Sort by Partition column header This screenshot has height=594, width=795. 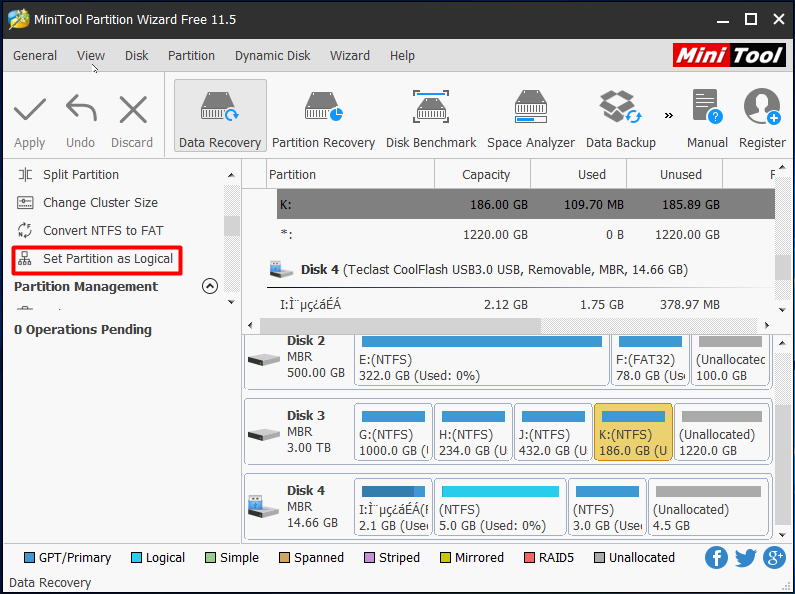[350, 174]
